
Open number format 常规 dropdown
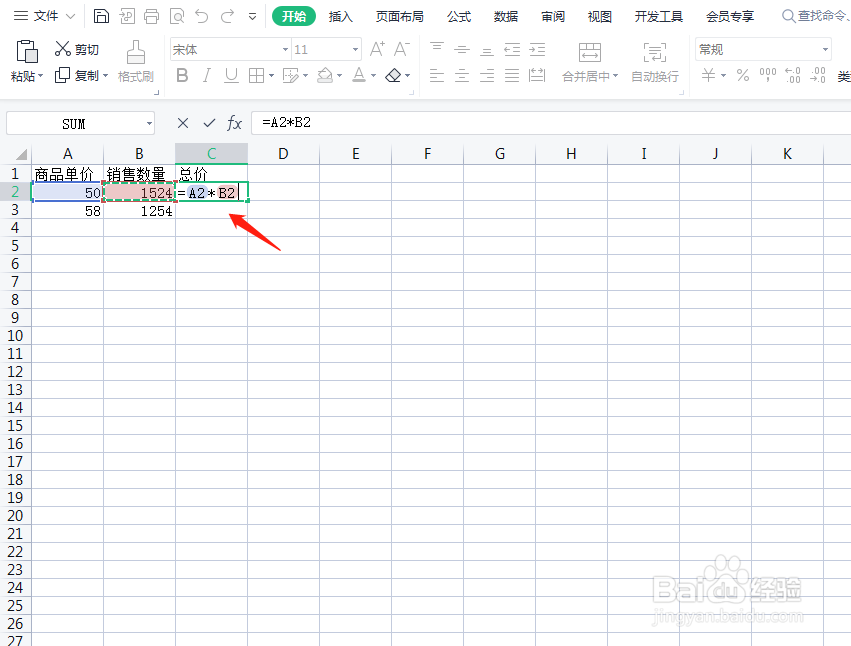pos(825,50)
